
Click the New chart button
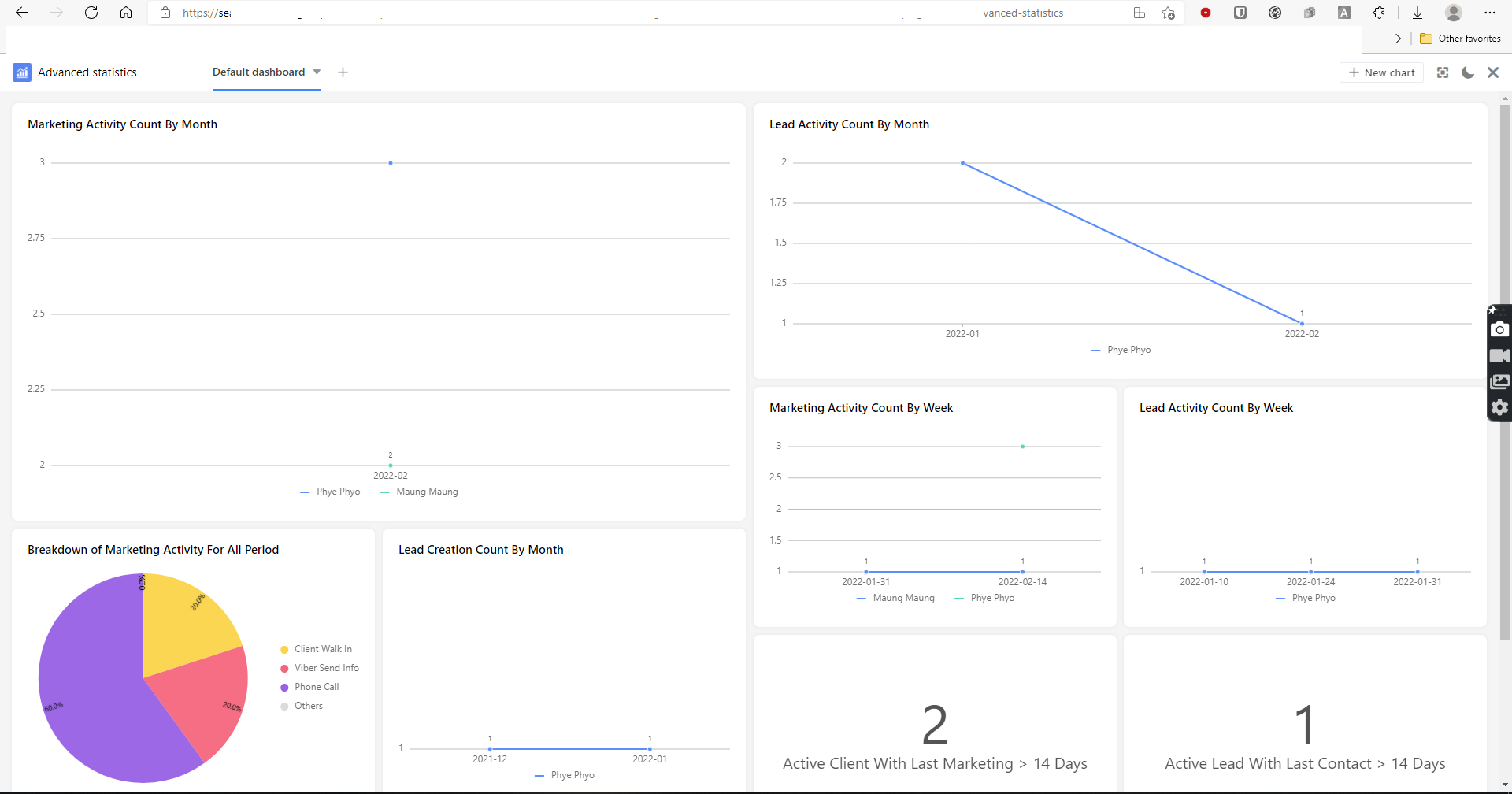[x=1381, y=72]
